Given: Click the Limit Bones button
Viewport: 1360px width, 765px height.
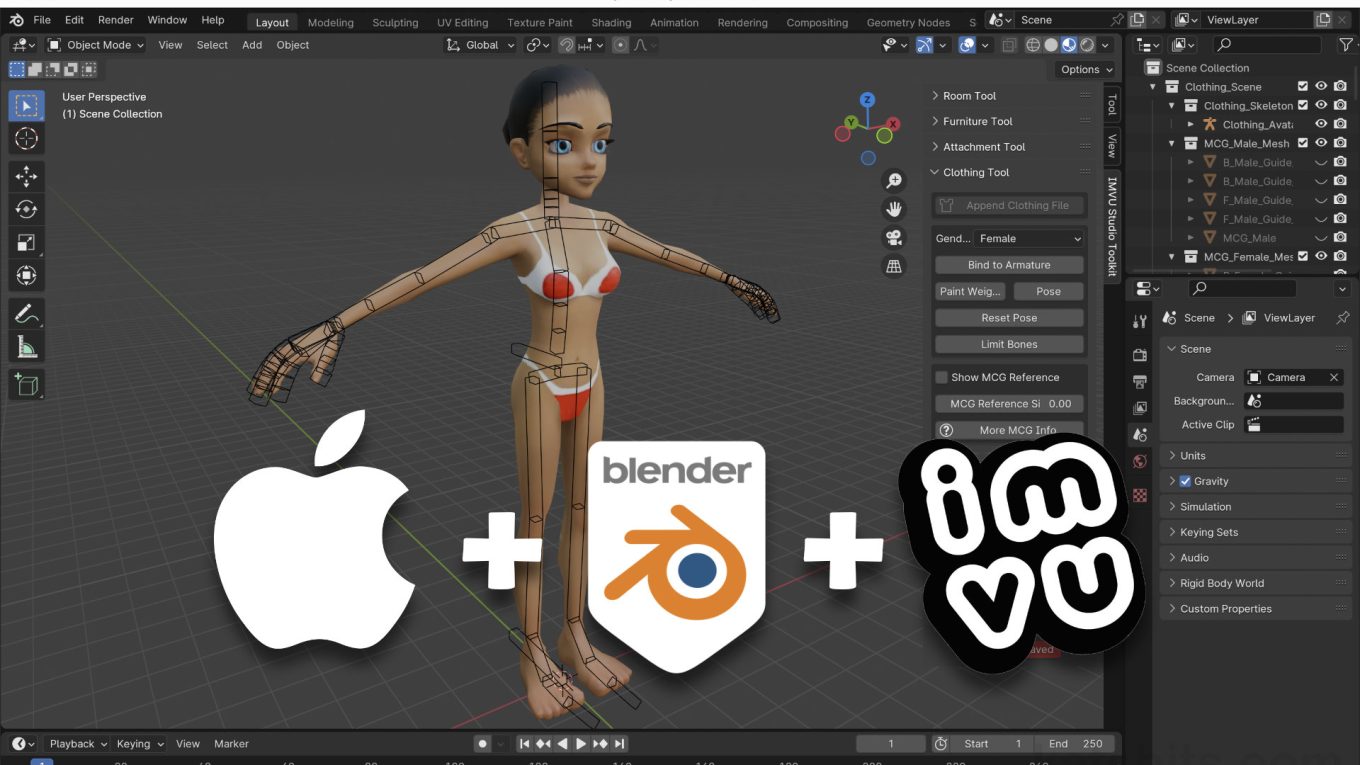Looking at the screenshot, I should (1009, 344).
